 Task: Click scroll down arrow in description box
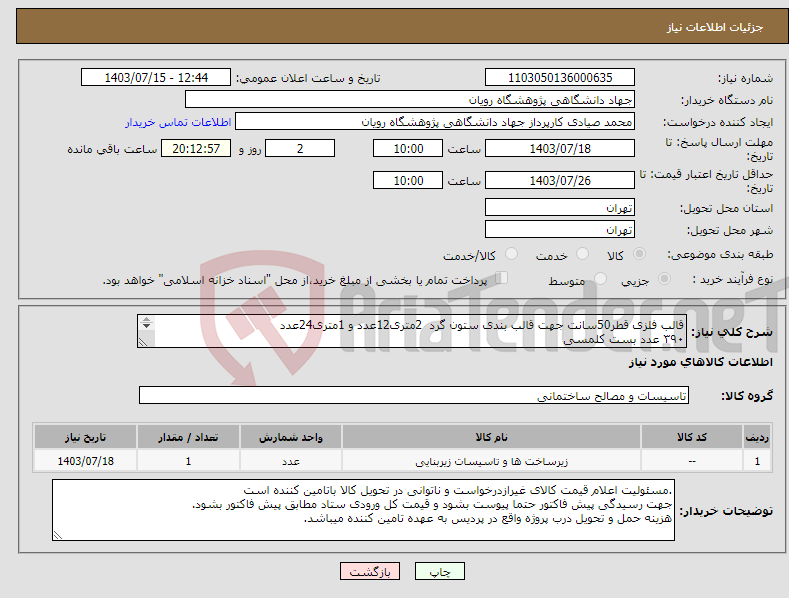pos(146,326)
